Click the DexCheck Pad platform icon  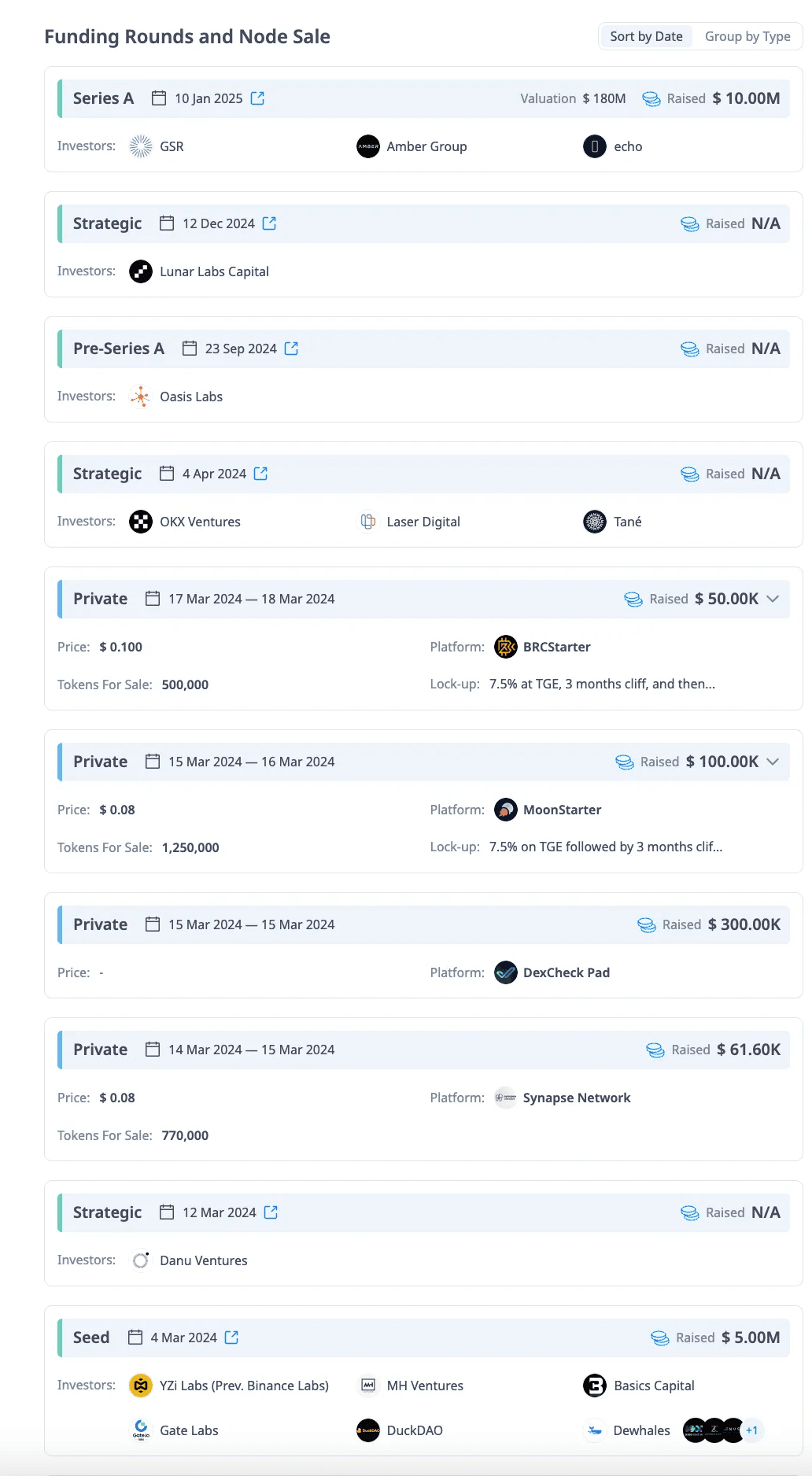click(x=506, y=972)
